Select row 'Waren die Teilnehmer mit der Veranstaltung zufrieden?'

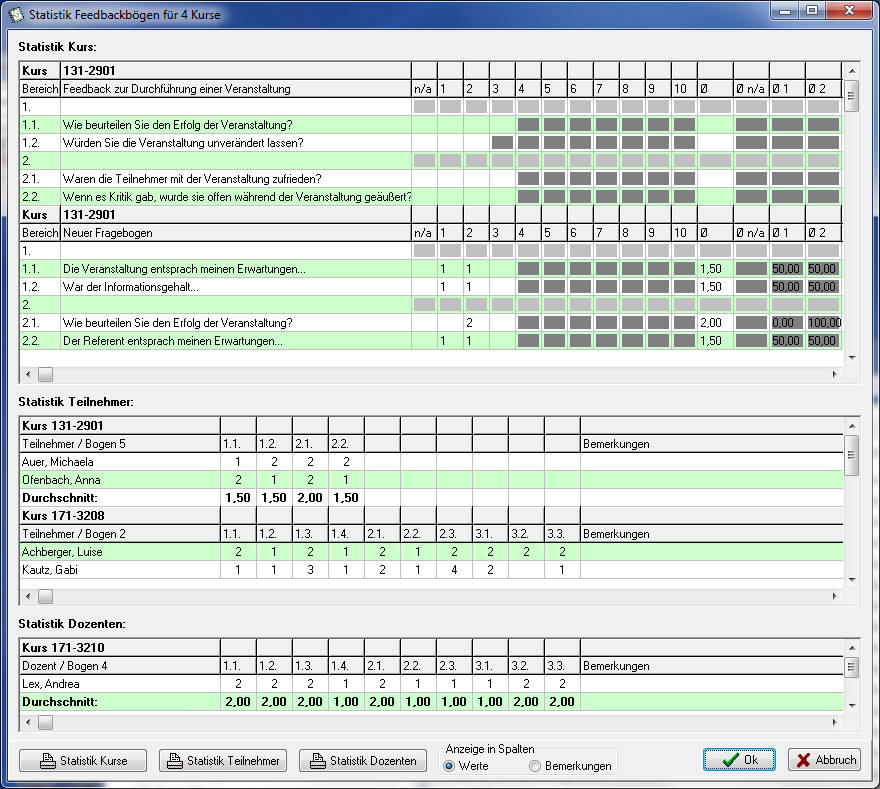pos(431,178)
